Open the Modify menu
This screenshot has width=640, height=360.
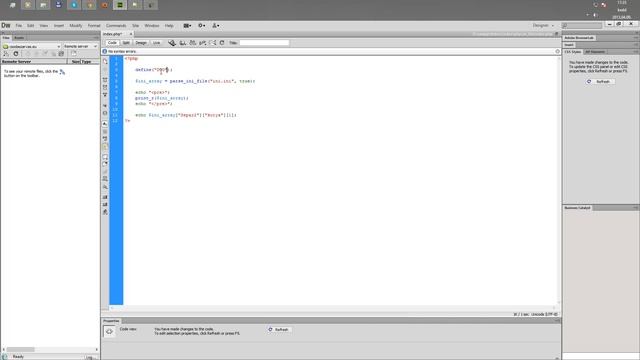pos(76,26)
